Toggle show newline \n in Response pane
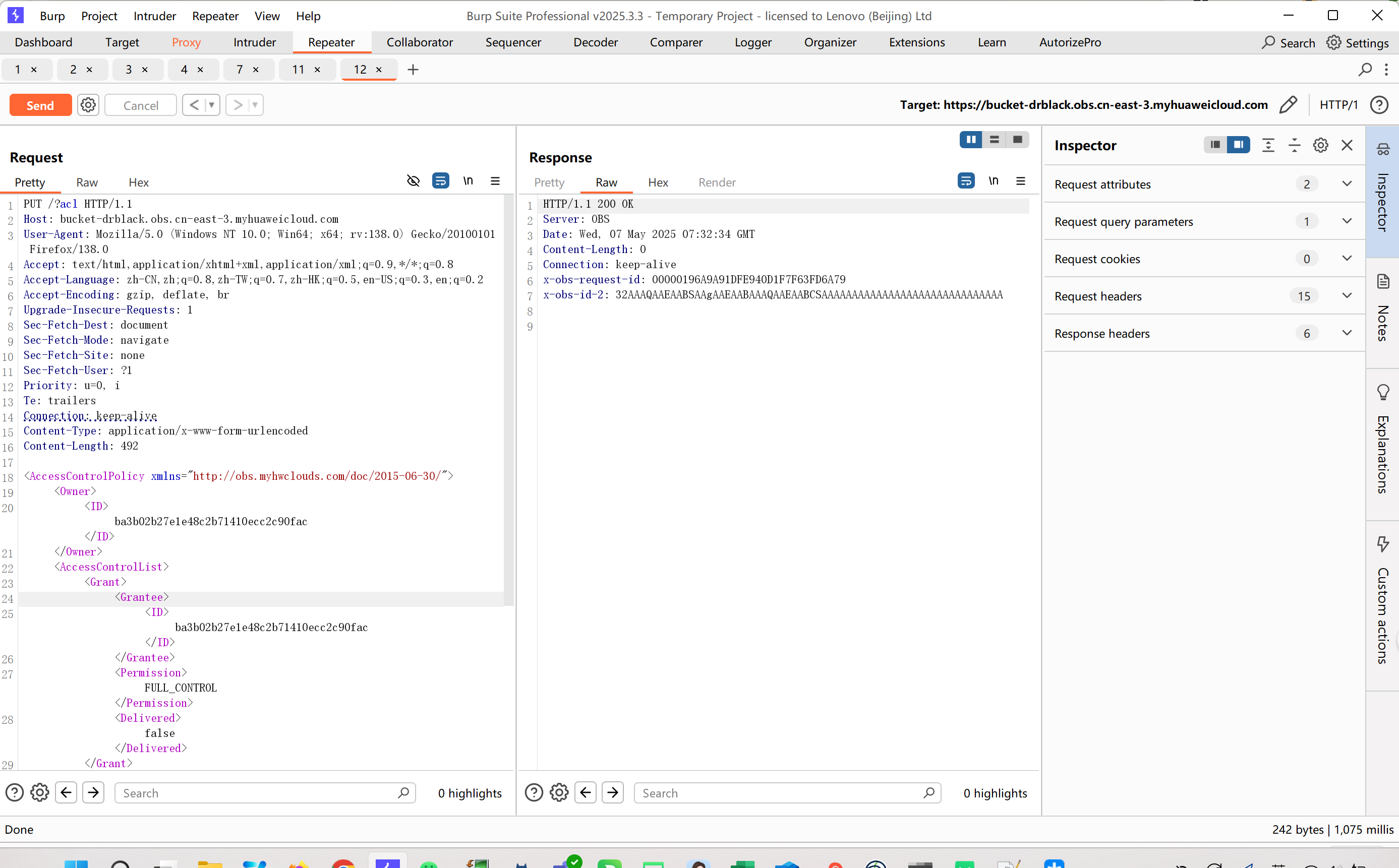 [x=994, y=181]
